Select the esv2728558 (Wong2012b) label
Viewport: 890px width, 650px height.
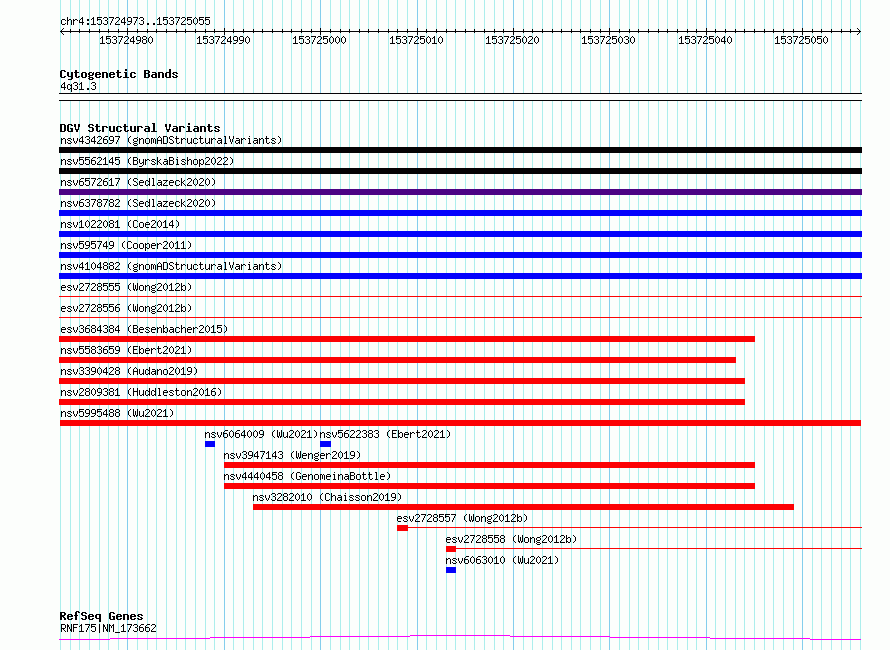click(x=511, y=539)
